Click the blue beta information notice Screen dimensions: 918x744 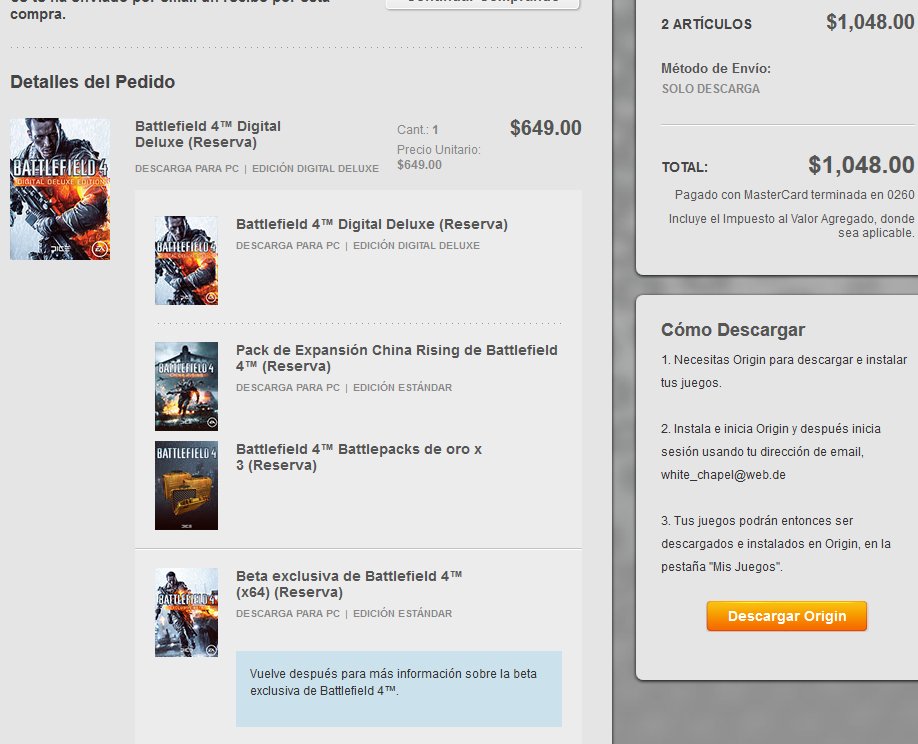click(x=399, y=688)
